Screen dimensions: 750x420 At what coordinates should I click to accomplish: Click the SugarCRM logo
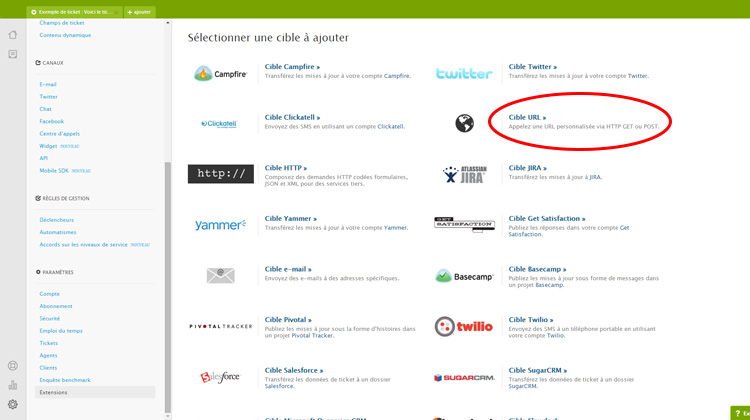click(464, 378)
